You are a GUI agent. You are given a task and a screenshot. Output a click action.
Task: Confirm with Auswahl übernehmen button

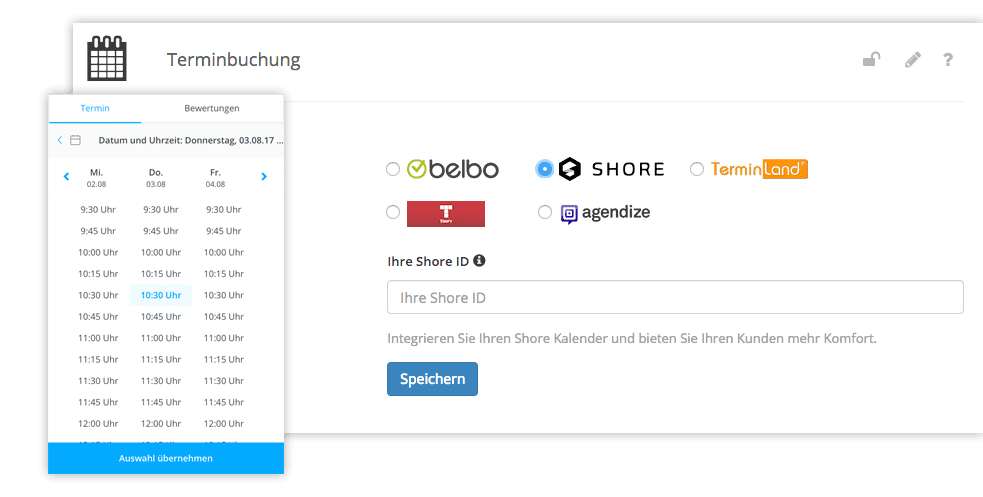166,458
